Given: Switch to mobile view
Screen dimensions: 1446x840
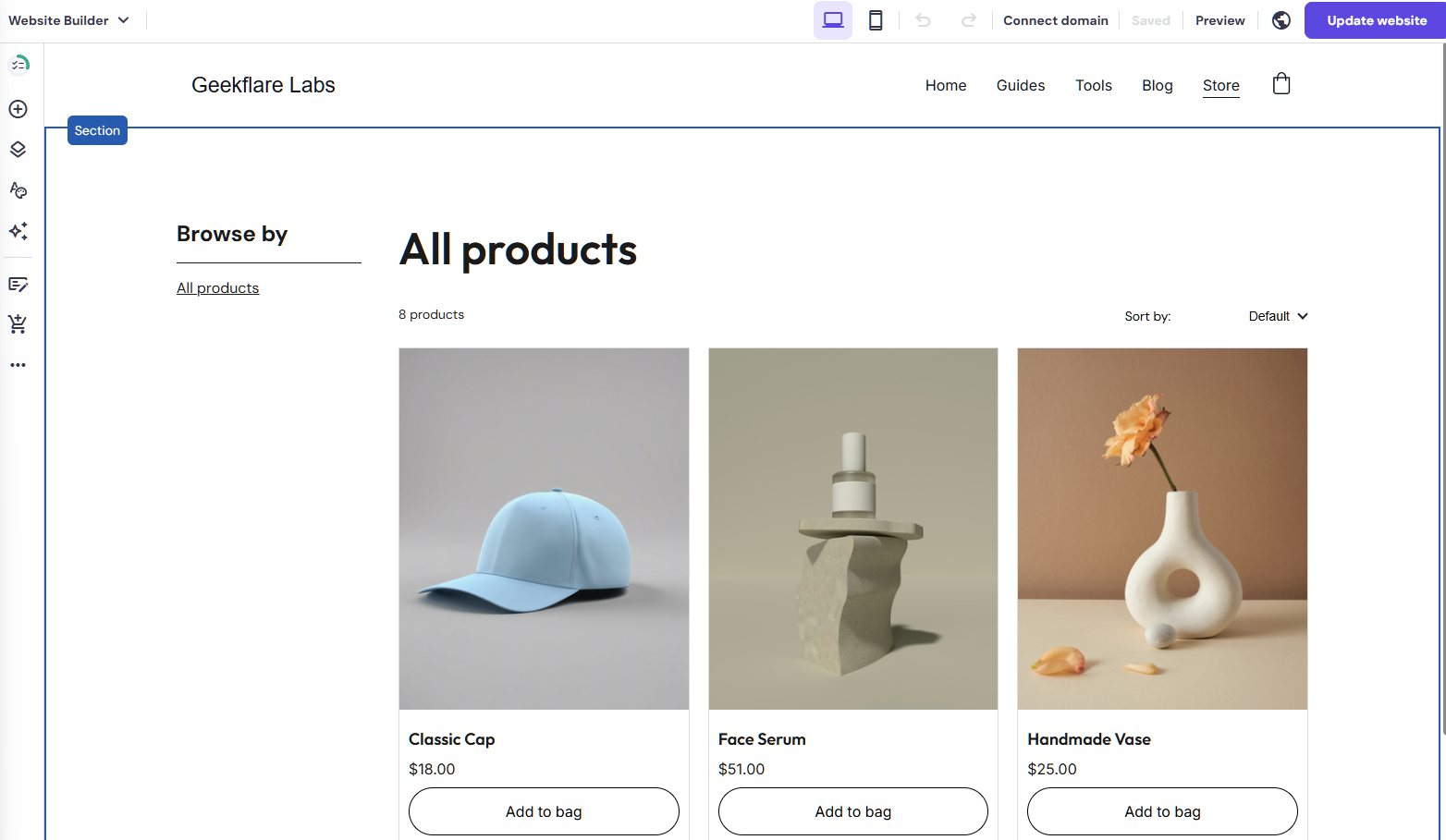Looking at the screenshot, I should click(876, 20).
